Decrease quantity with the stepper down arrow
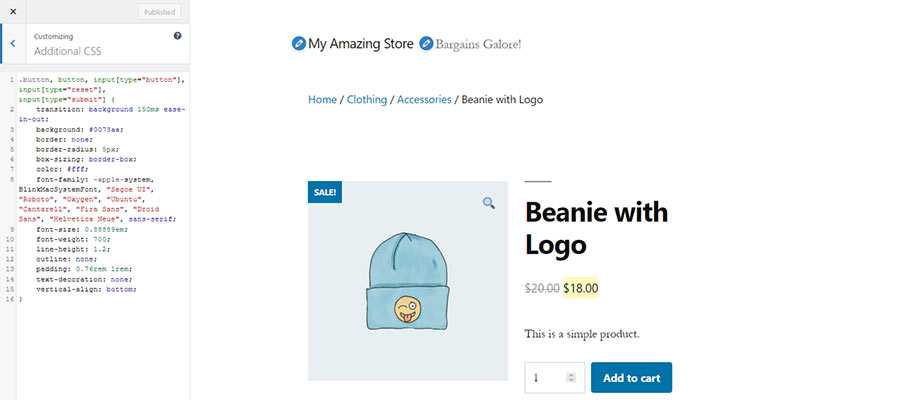This screenshot has width=900, height=400. pos(571,382)
